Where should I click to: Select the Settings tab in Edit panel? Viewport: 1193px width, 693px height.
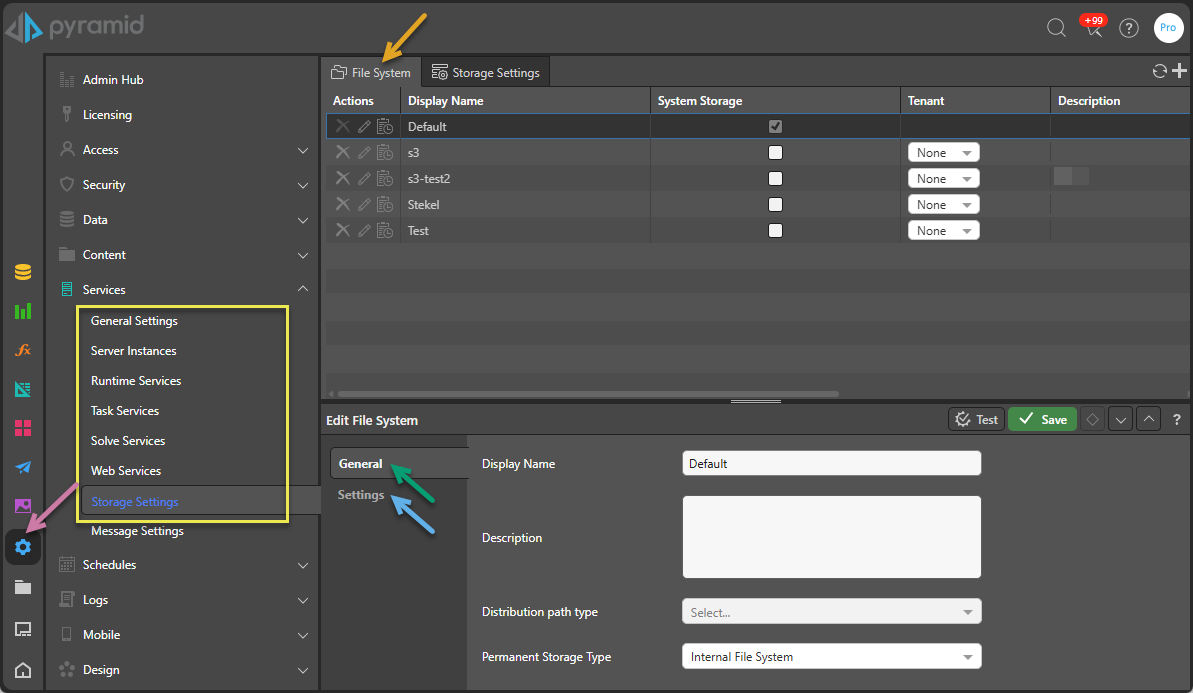coord(361,495)
